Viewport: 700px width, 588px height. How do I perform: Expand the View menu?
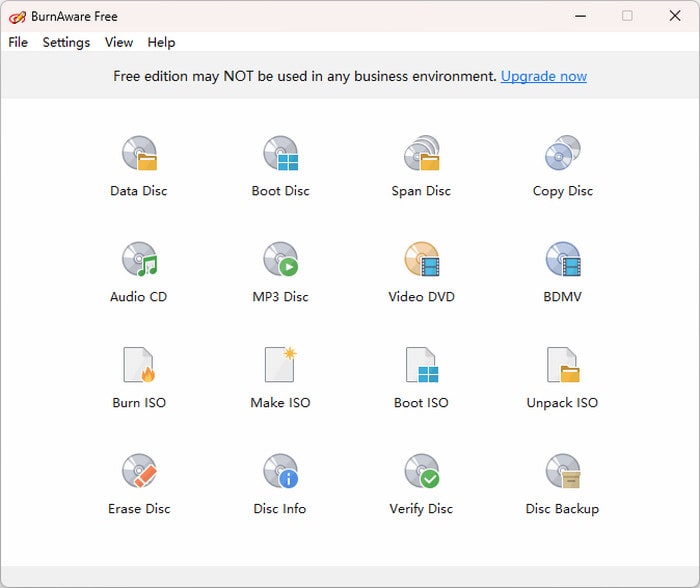click(119, 42)
